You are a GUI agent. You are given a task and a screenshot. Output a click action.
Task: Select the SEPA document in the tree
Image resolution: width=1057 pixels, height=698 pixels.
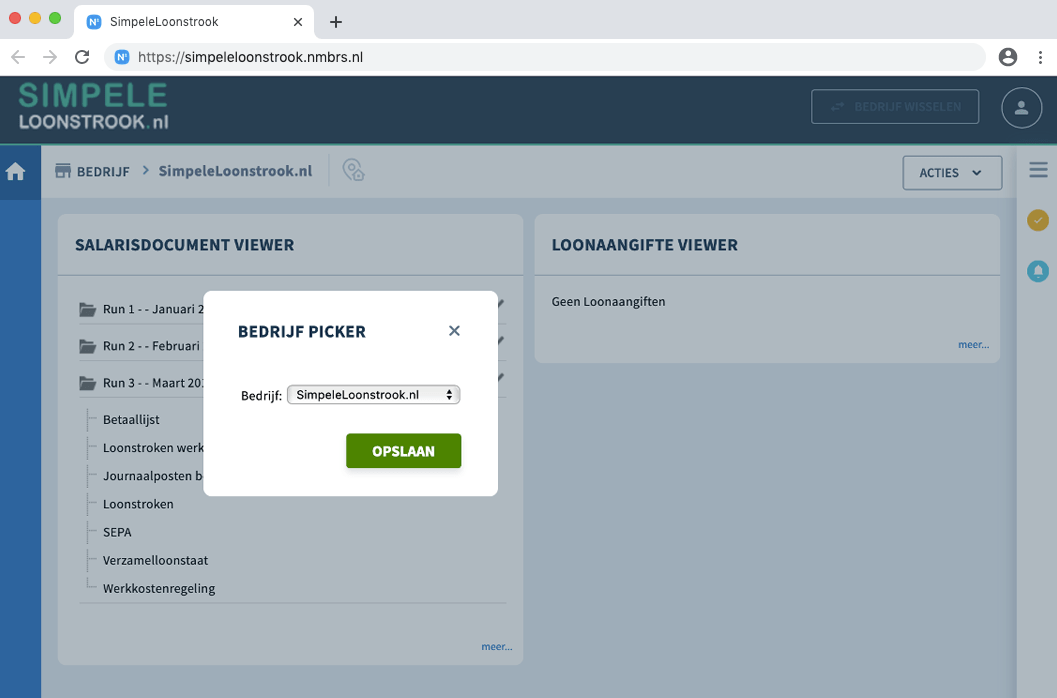tap(116, 532)
